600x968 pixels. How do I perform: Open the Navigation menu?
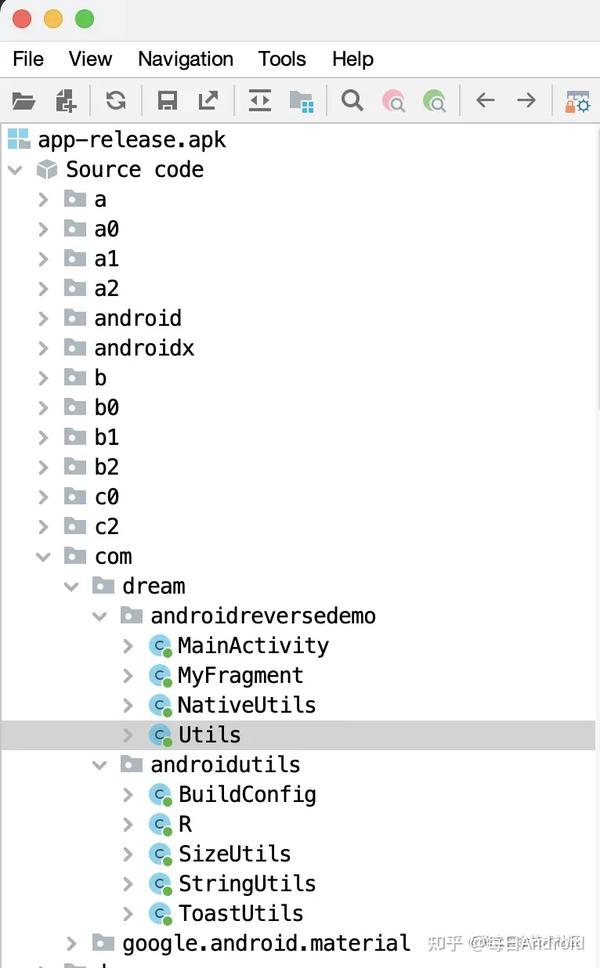coord(185,59)
